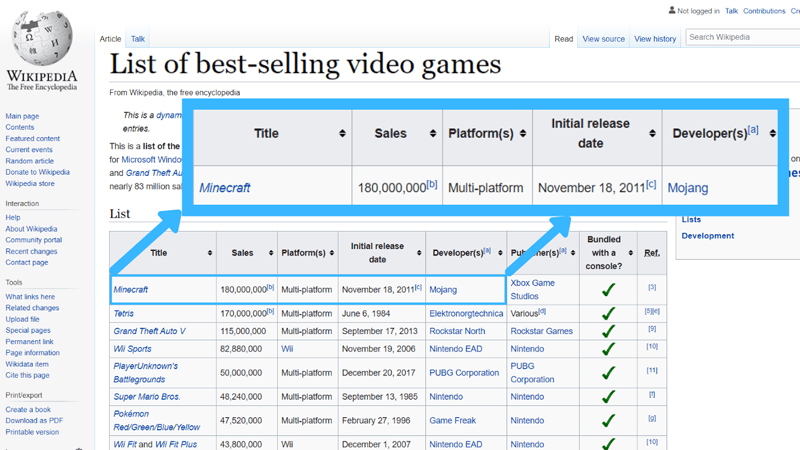This screenshot has height=450, width=800.
Task: Go to Main page in sidebar
Action: click(x=22, y=116)
